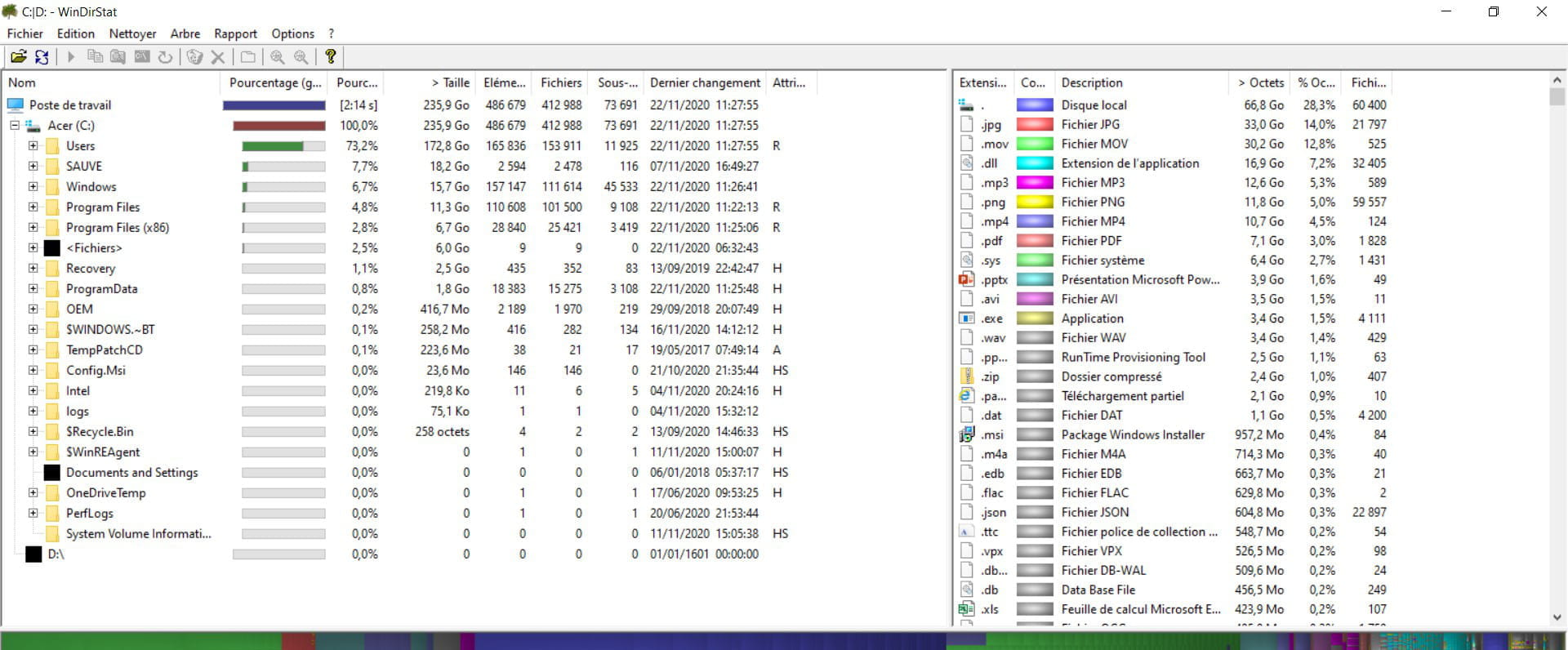The height and width of the screenshot is (650, 1568).
Task: Select the Package Windows Installer description
Action: coord(1133,434)
